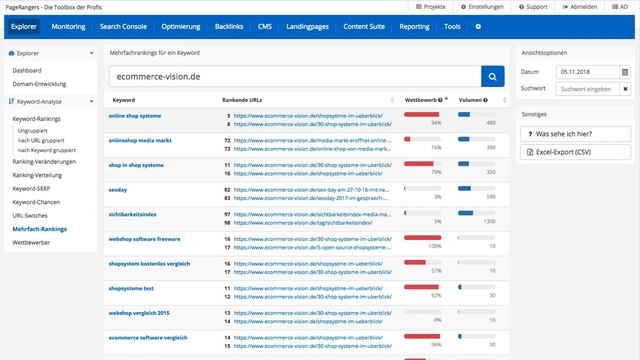640x360 pixels.
Task: Click the domain search input field
Action: pyautogui.click(x=295, y=76)
